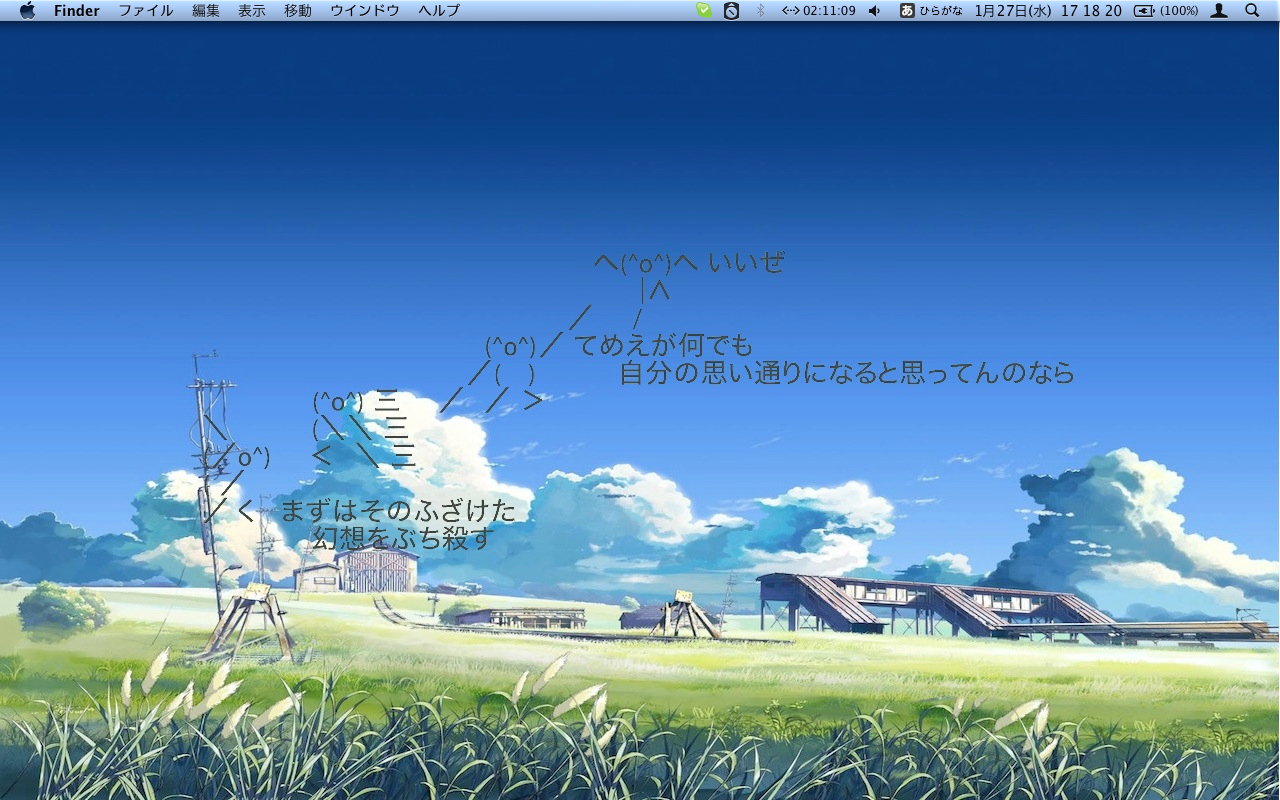Open the Bluetooth status menu

coord(760,10)
